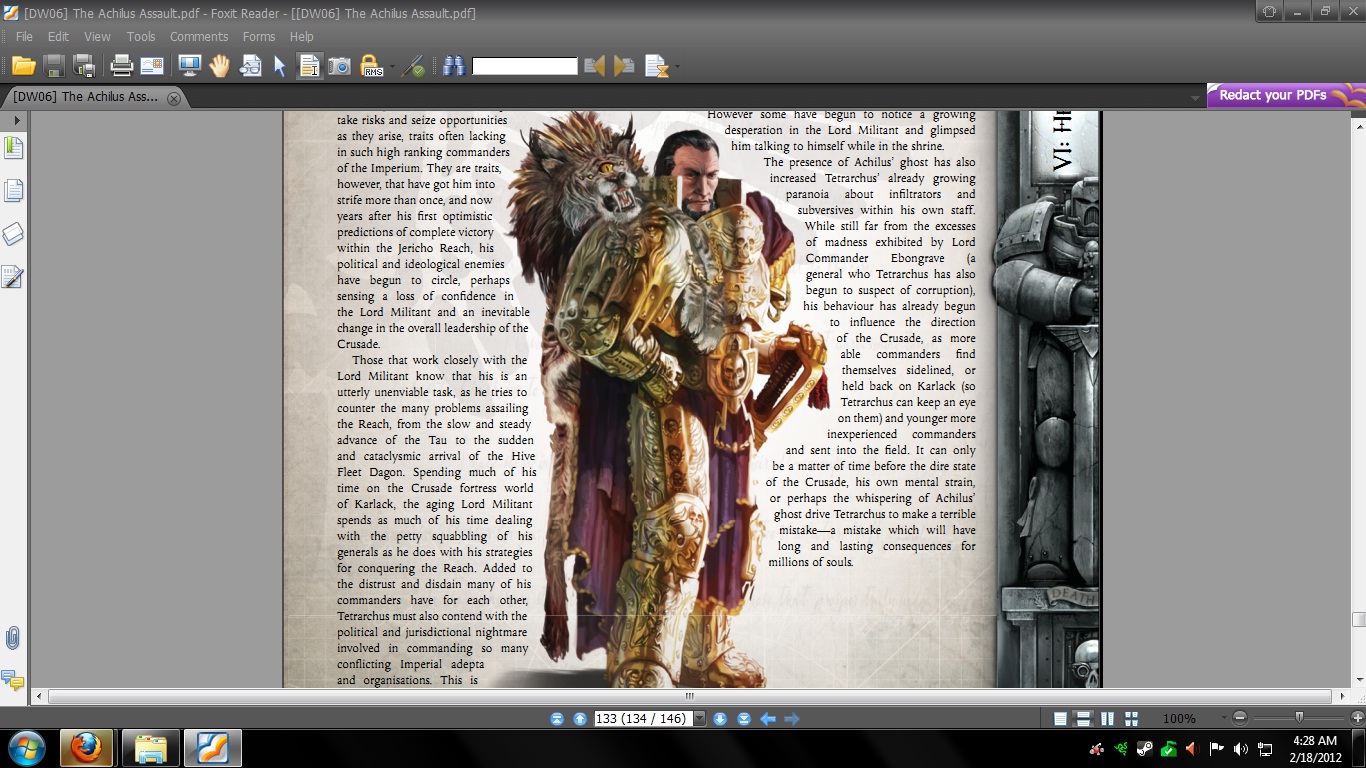1366x768 pixels.
Task: Launch Firefox from the taskbar
Action: tap(86, 748)
